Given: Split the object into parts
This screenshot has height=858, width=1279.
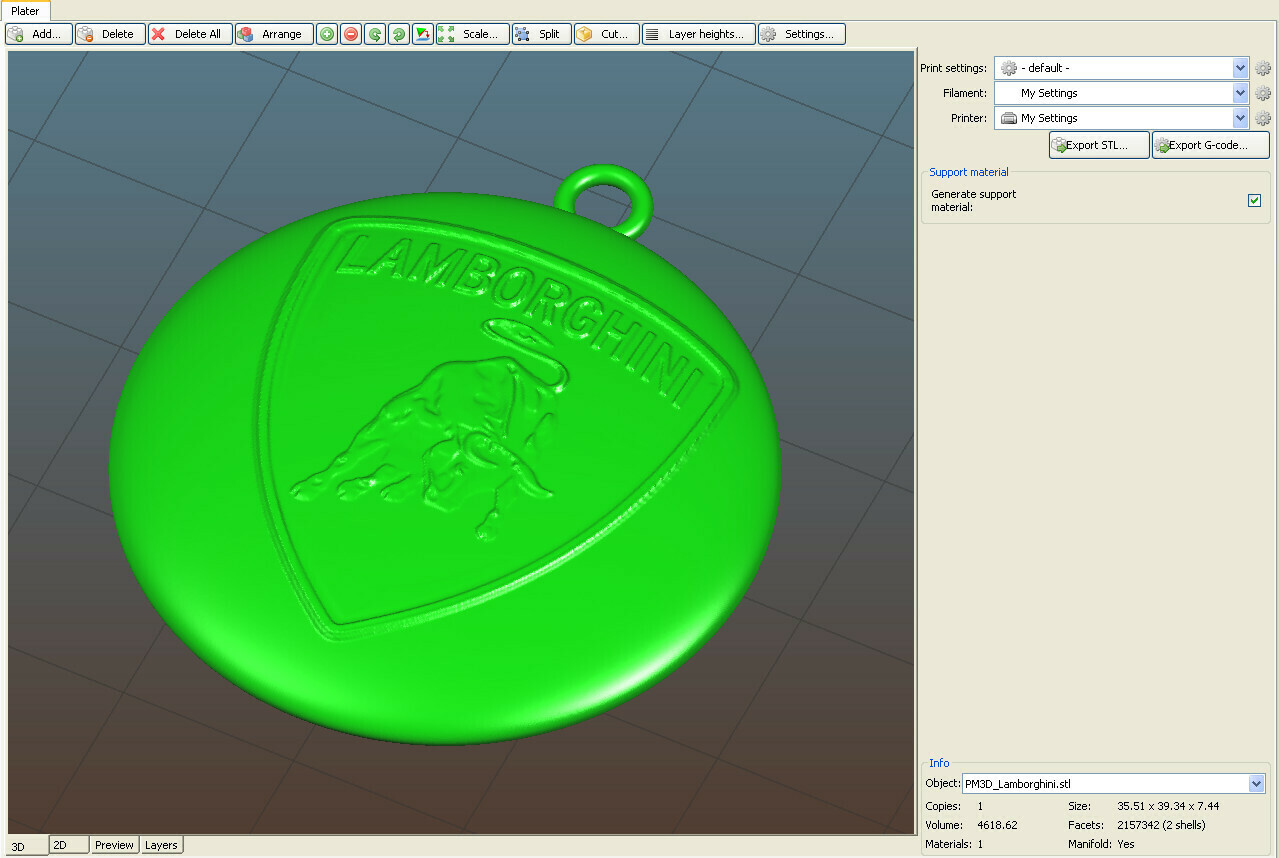Looking at the screenshot, I should (x=542, y=34).
